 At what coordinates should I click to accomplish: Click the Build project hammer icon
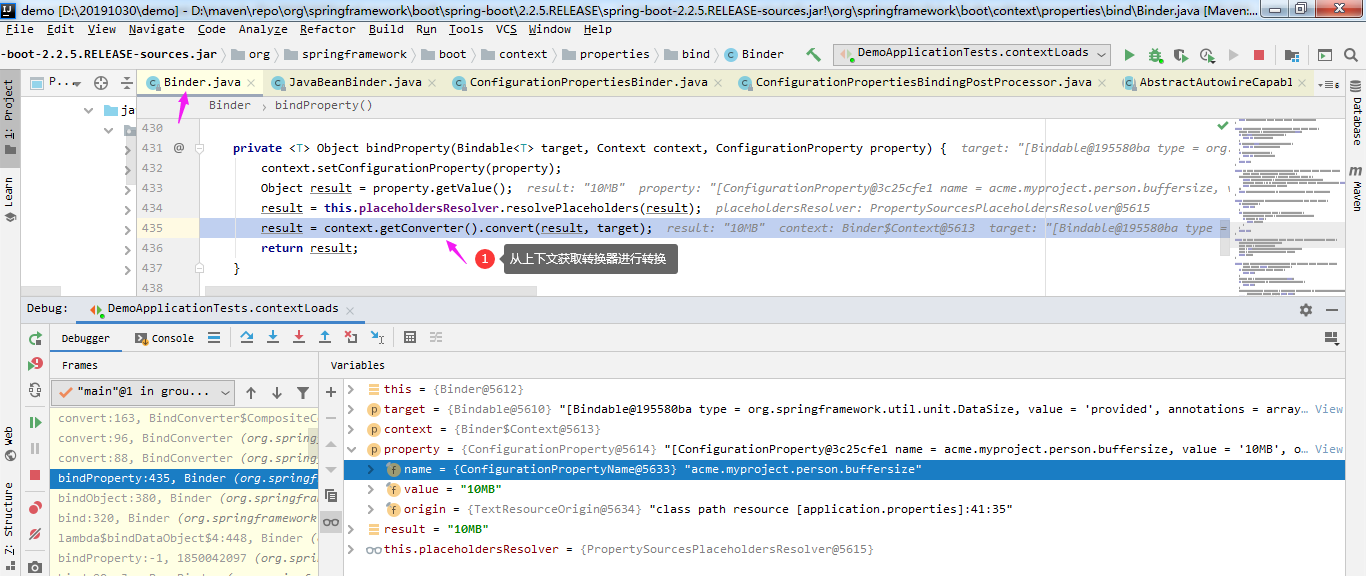pyautogui.click(x=813, y=54)
